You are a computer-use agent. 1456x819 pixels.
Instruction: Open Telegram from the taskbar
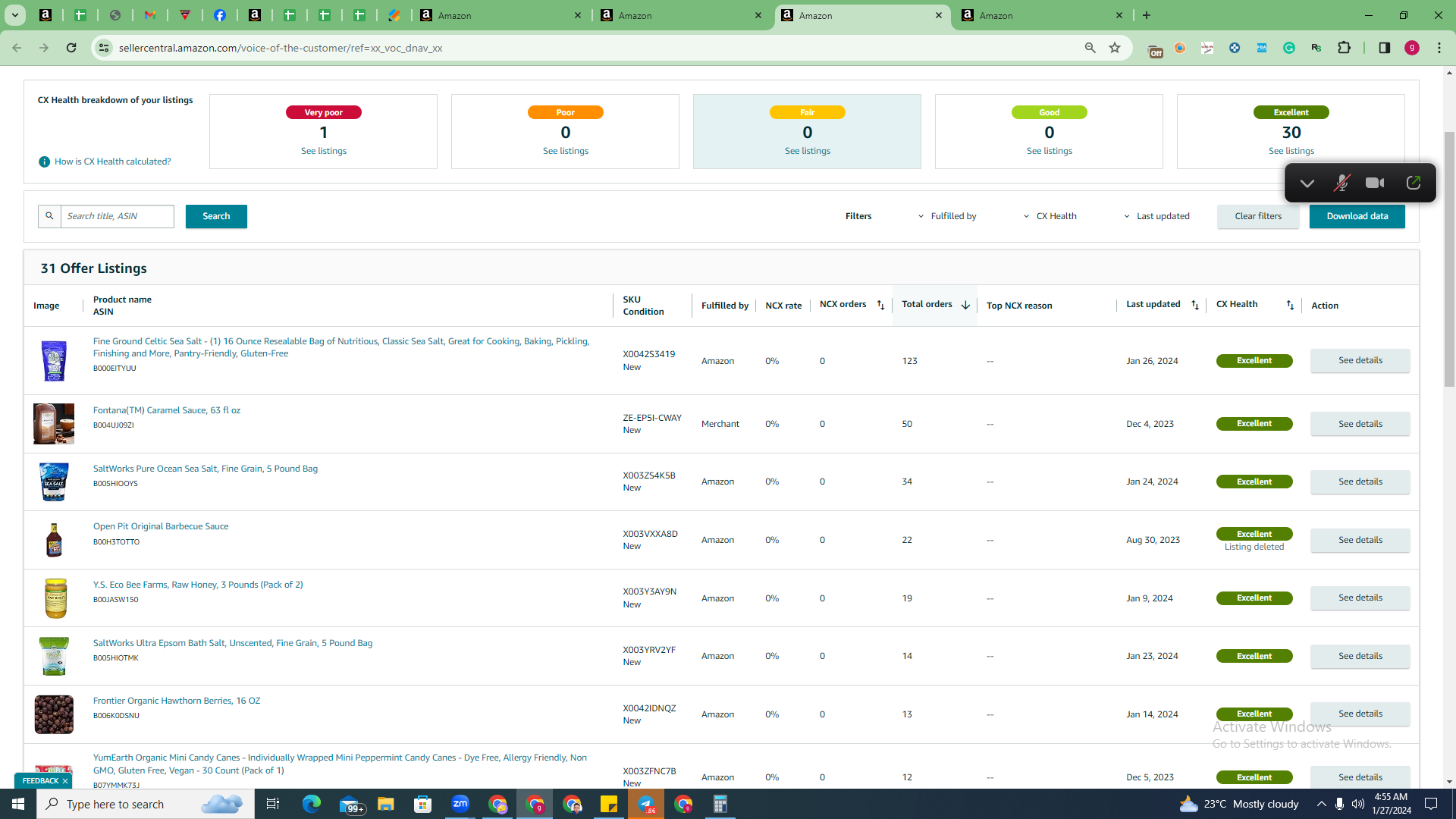[x=646, y=804]
